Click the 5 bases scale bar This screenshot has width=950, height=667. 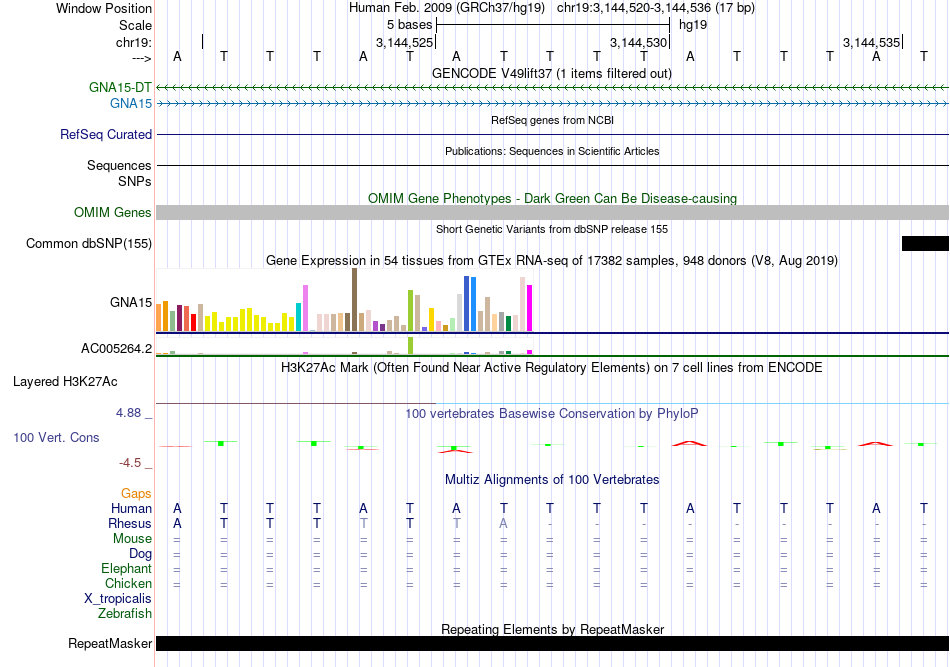click(553, 25)
